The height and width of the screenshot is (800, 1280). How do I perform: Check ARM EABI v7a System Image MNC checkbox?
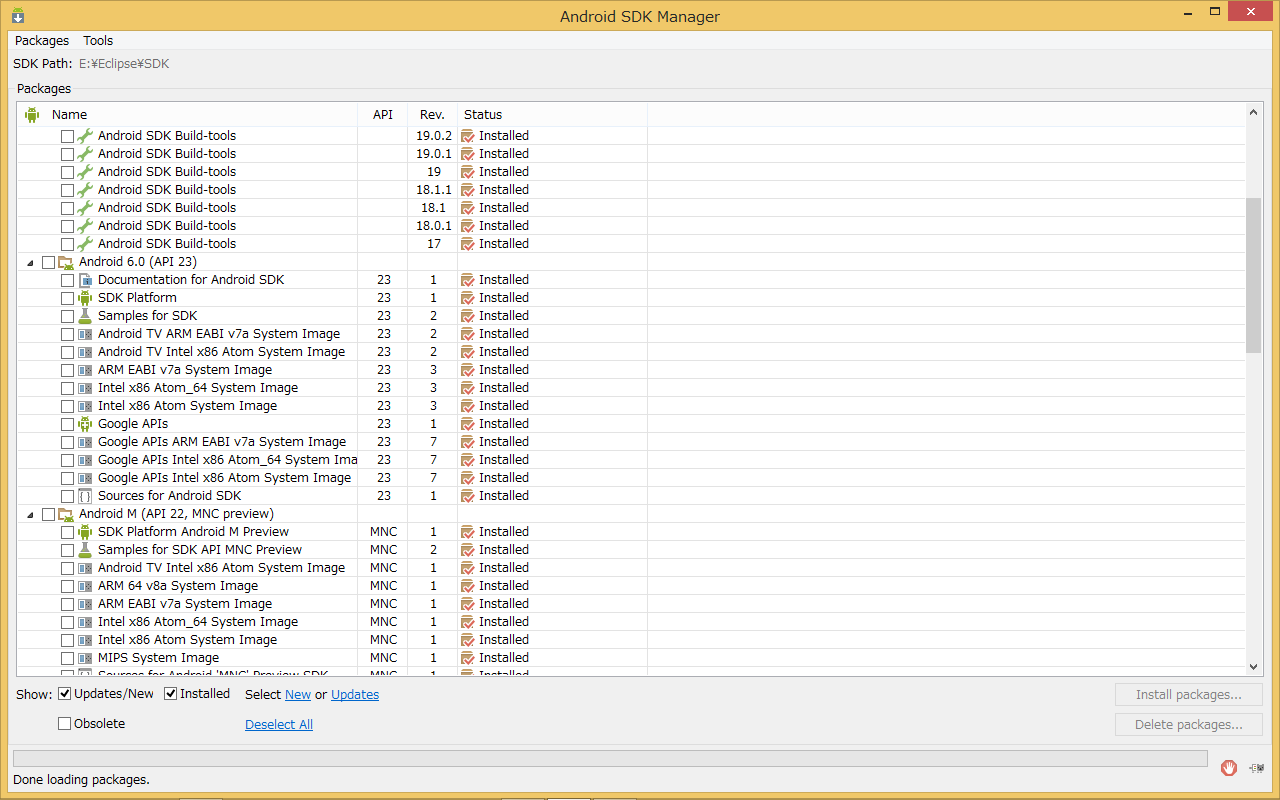(67, 604)
